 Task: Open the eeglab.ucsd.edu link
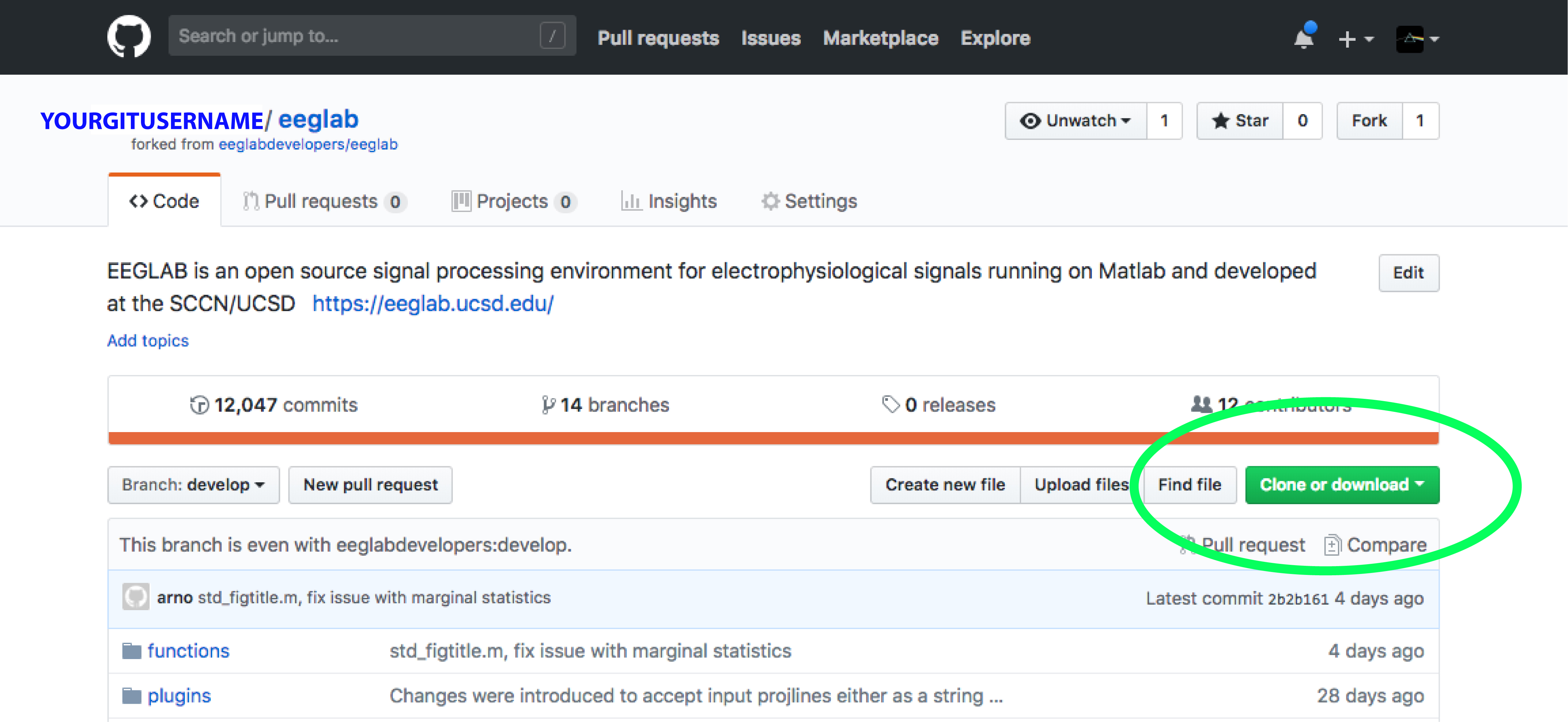(433, 304)
